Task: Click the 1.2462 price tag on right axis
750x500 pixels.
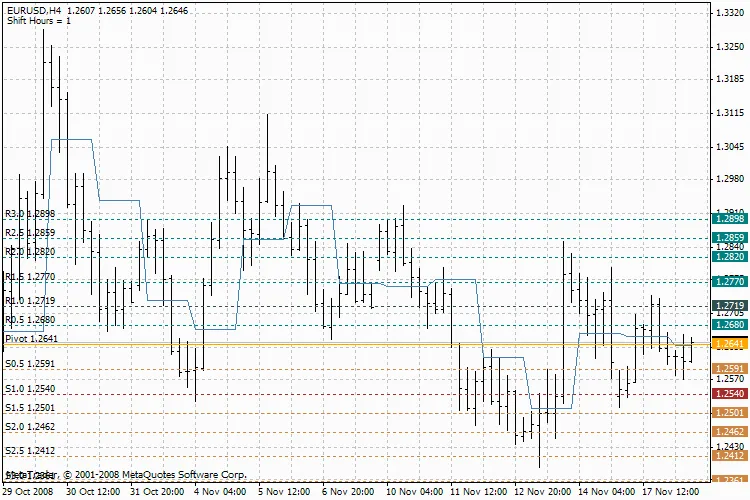Action: pos(729,431)
